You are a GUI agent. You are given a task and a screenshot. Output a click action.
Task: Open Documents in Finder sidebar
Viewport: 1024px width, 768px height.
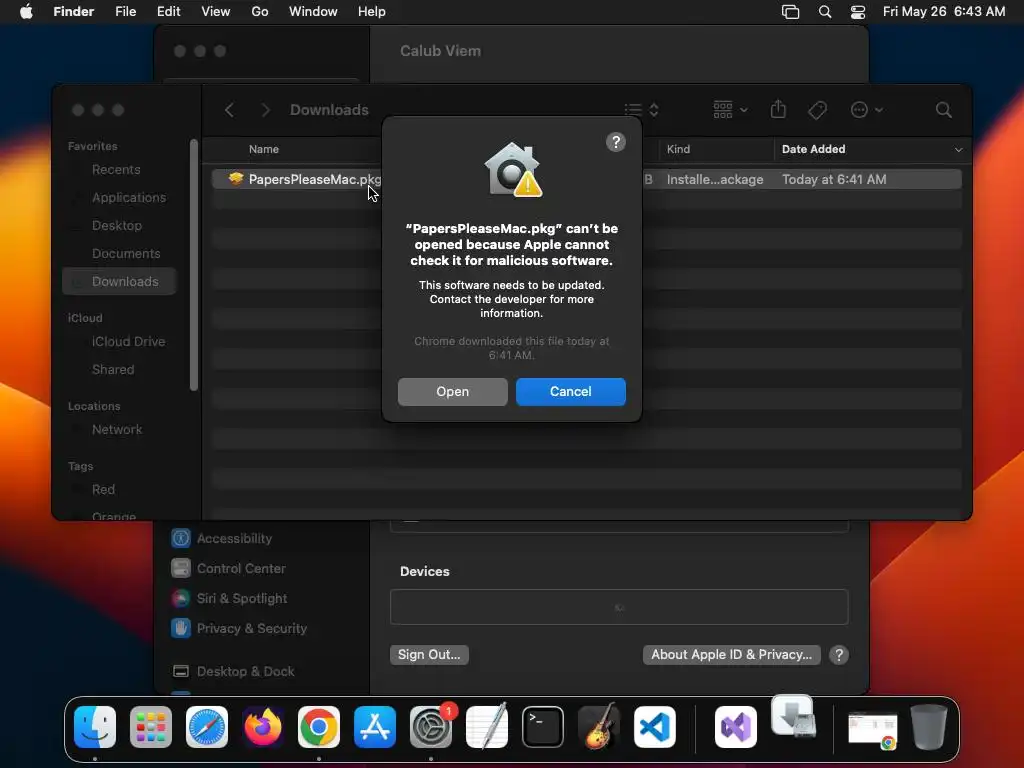pos(126,253)
